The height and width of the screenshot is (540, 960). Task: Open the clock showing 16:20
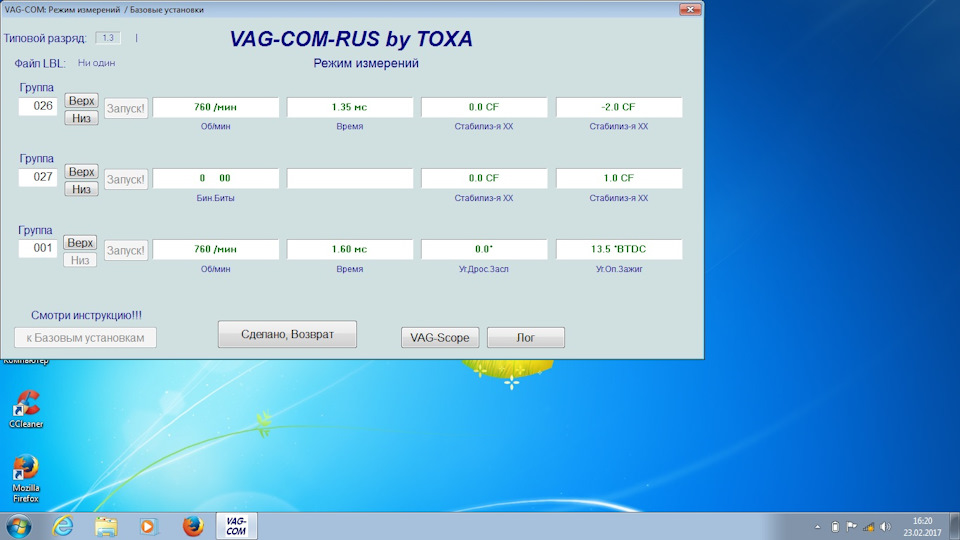pos(922,527)
